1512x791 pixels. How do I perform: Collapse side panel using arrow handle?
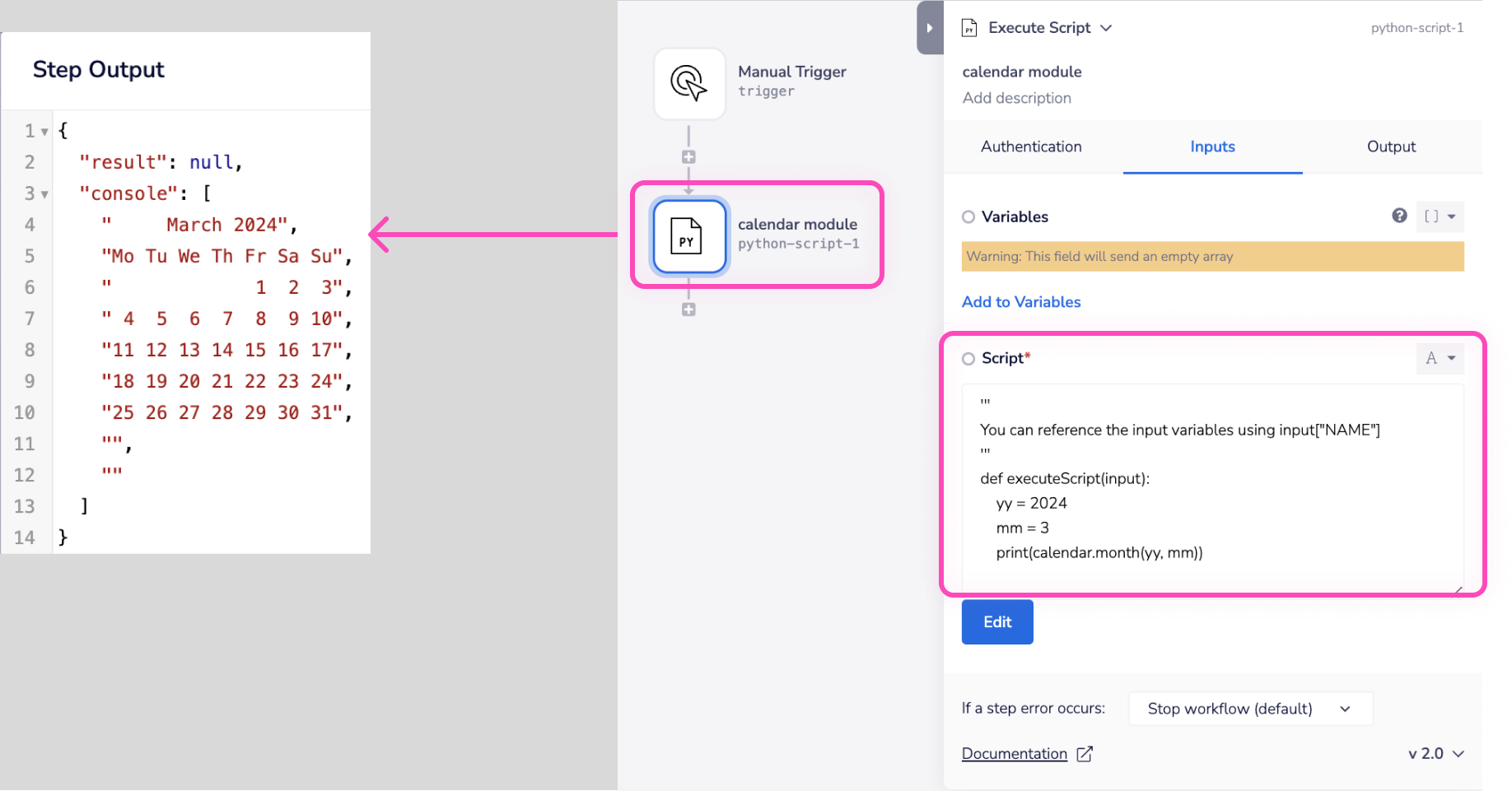pos(929,28)
